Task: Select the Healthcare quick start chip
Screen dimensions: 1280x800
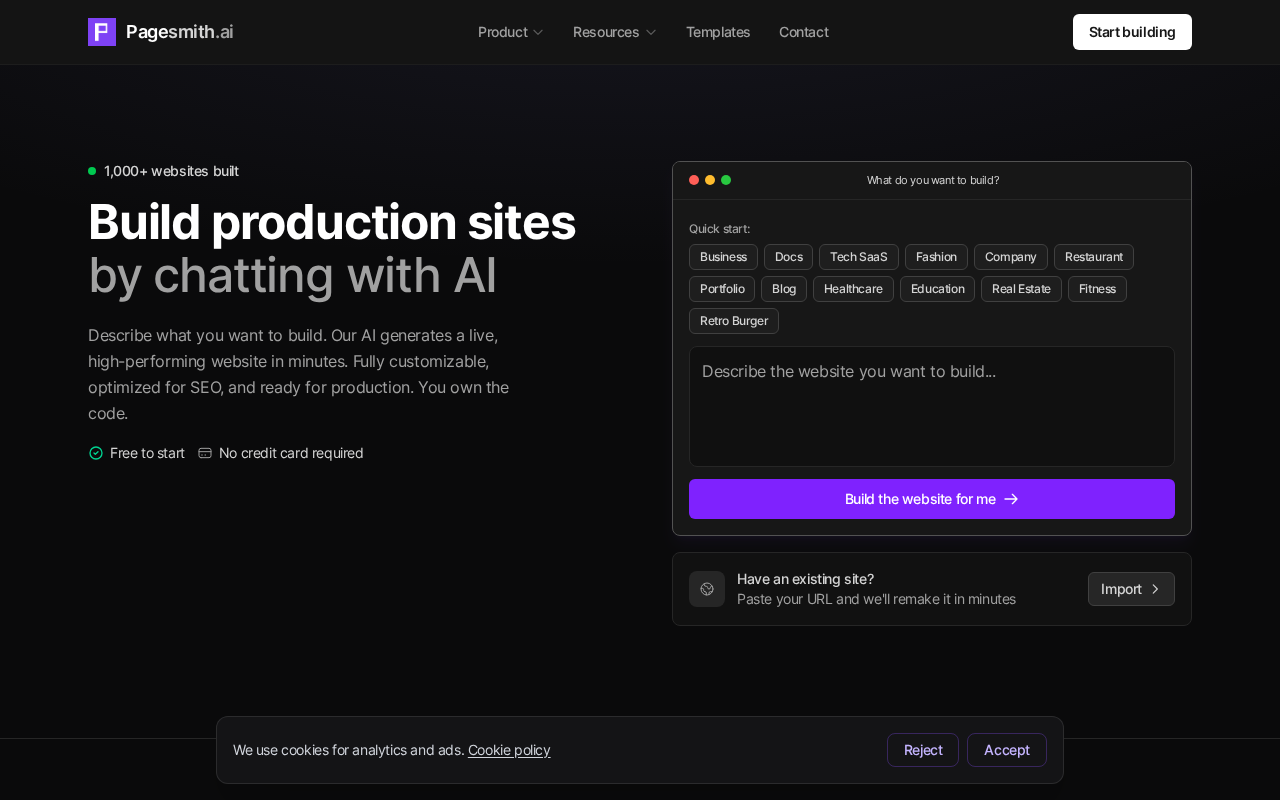Action: tap(853, 289)
